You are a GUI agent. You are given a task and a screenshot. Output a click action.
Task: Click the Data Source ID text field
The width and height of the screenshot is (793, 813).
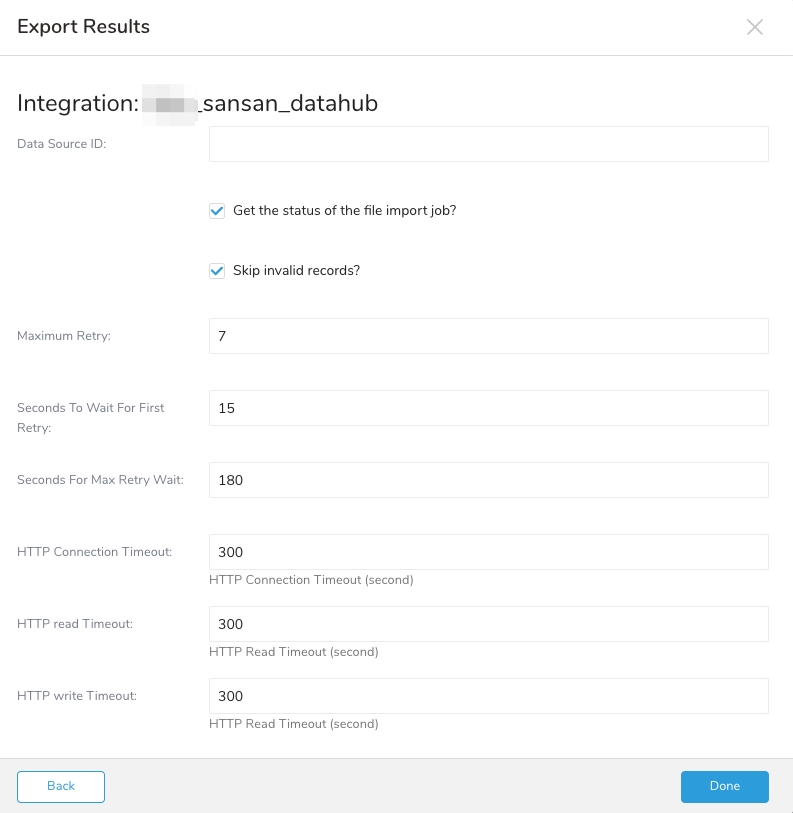coord(488,144)
